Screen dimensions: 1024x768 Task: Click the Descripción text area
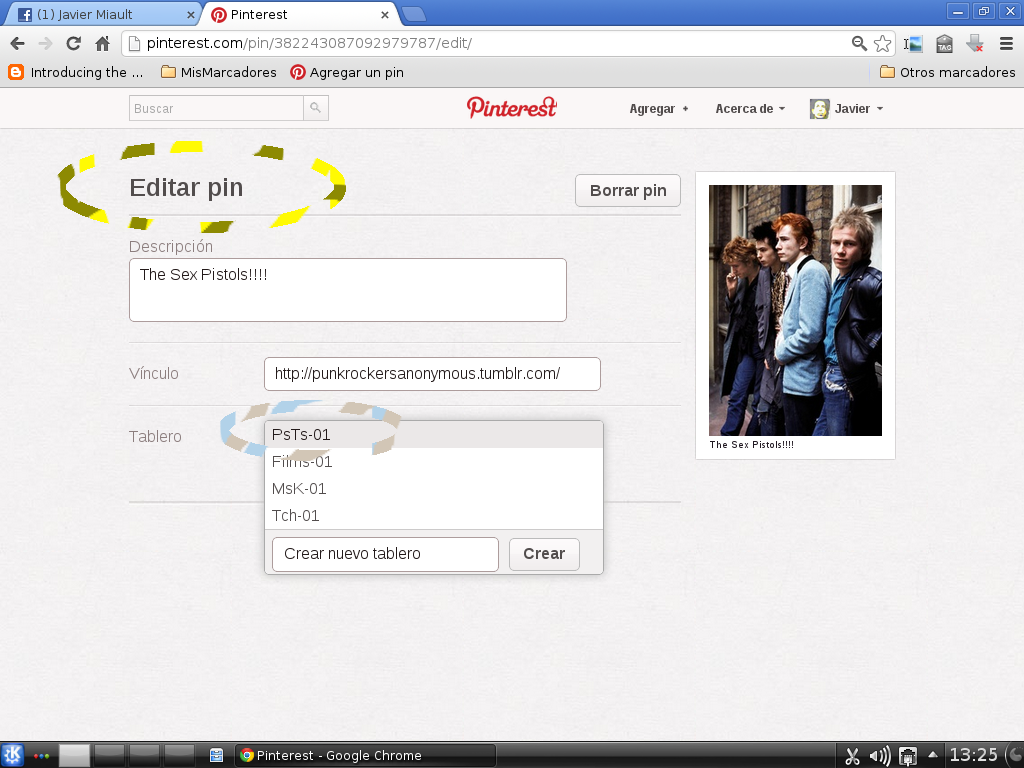347,290
